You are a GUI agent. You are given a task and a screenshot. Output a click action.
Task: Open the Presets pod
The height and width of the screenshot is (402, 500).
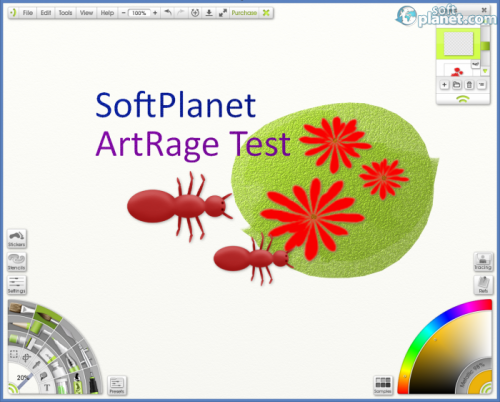pos(117,385)
